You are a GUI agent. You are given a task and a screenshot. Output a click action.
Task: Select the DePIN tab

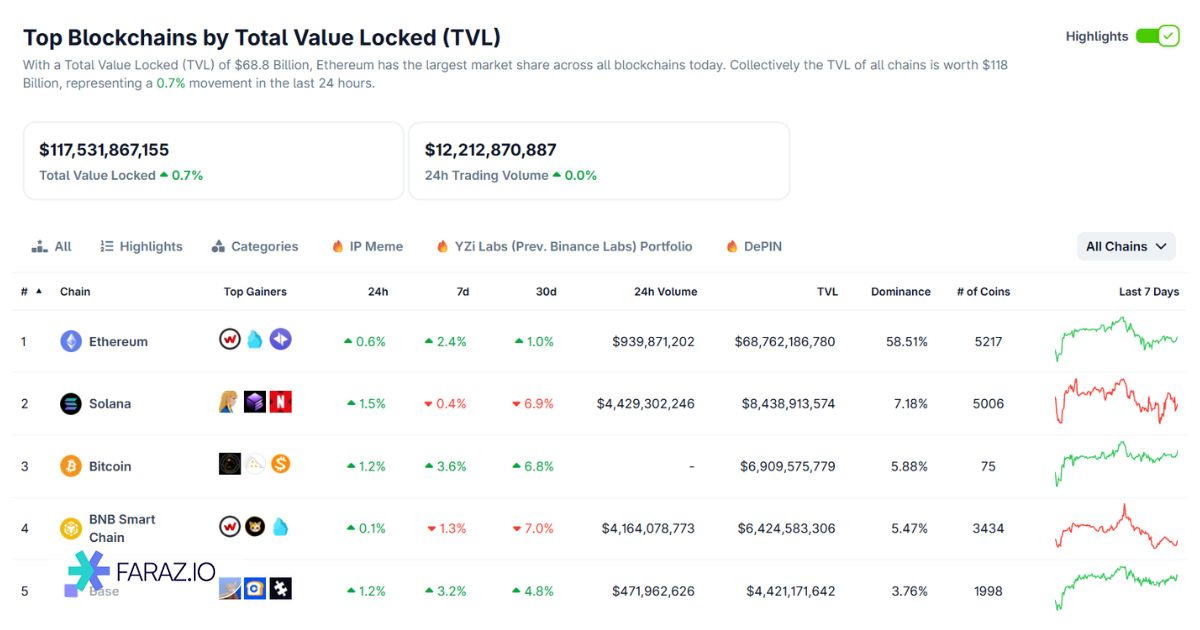pyautogui.click(x=754, y=246)
